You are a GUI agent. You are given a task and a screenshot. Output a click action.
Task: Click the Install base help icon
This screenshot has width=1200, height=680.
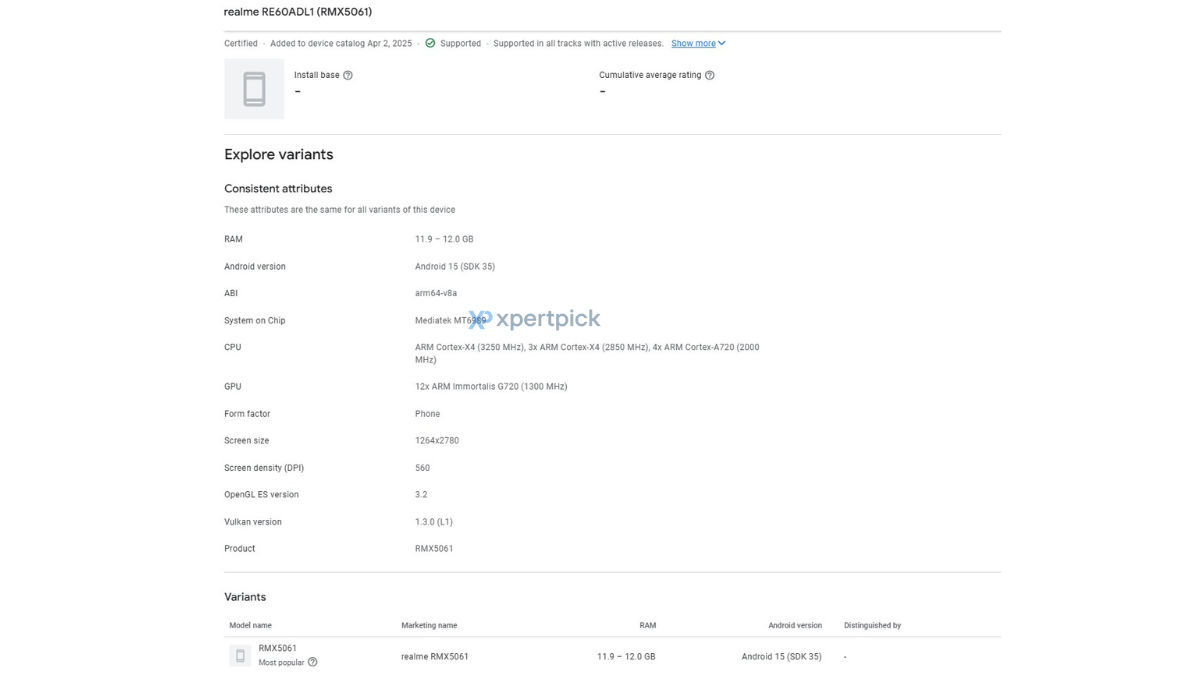point(348,75)
